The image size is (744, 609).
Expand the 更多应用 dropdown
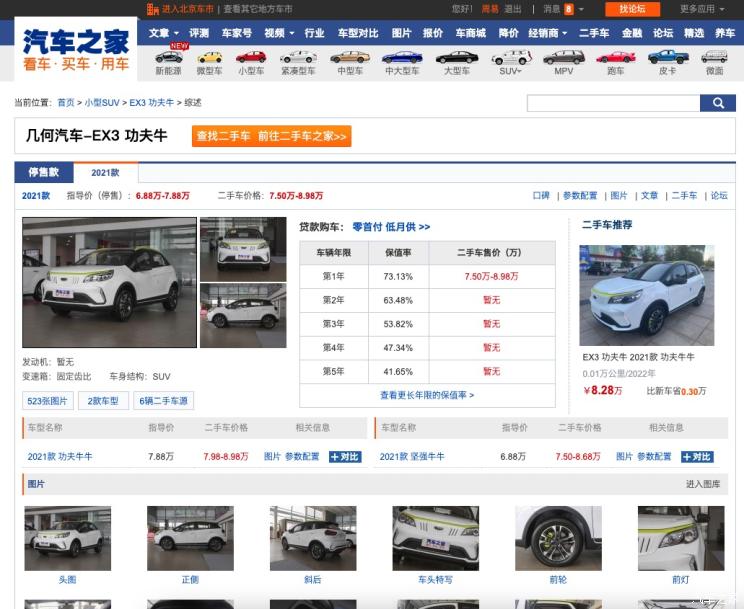coord(701,9)
